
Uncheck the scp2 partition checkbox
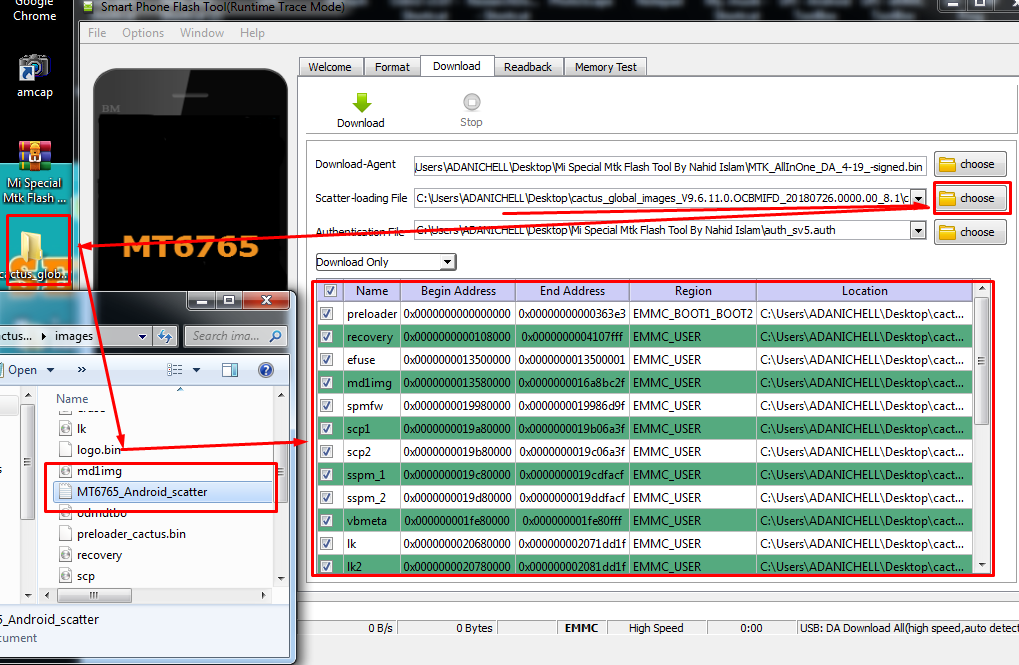click(326, 452)
